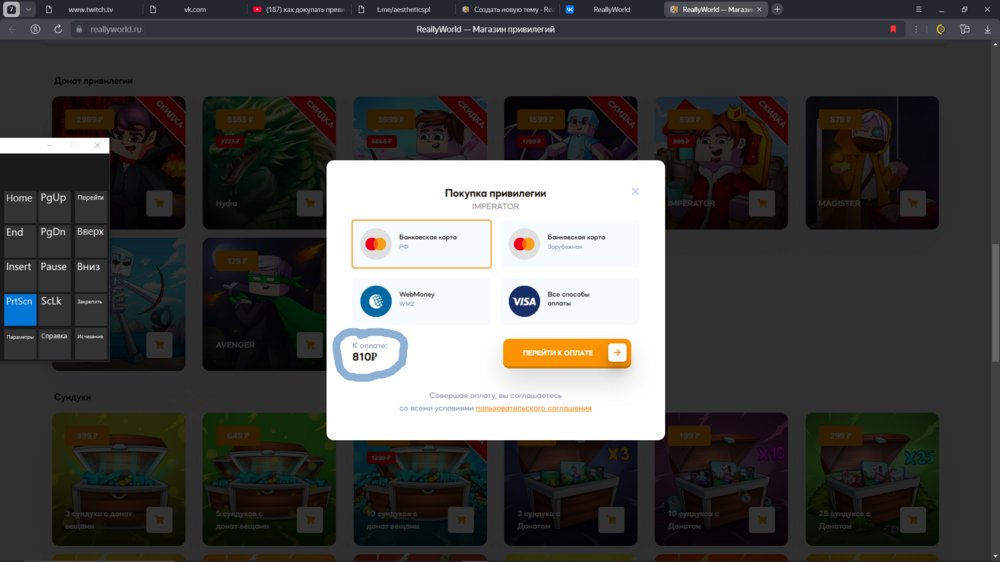
Task: Click Home key in on-screen keyboard window
Action: coord(19,205)
